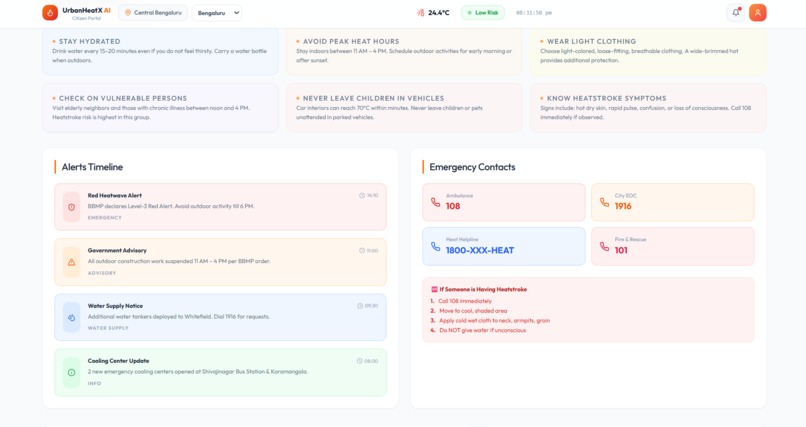The image size is (806, 427).
Task: Call the 1800-XXX-HEAT helpline card
Action: (504, 247)
